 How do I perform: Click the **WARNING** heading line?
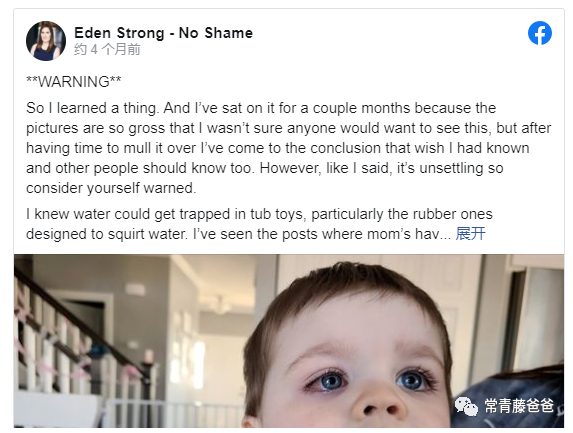(73, 81)
